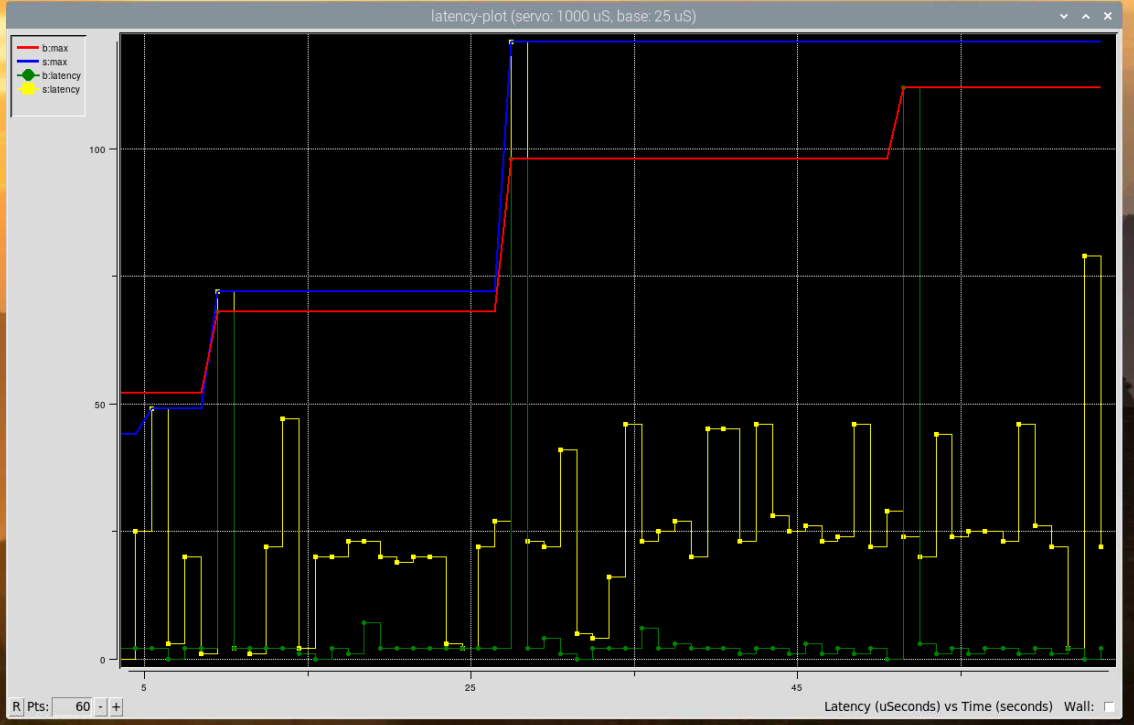
Task: Click the x-axis label 45
Action: (x=796, y=687)
